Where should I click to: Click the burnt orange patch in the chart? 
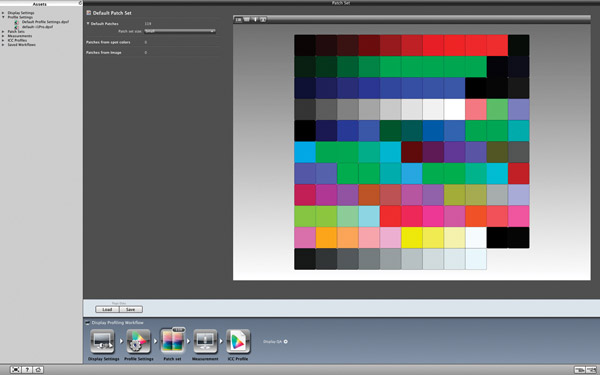point(369,195)
